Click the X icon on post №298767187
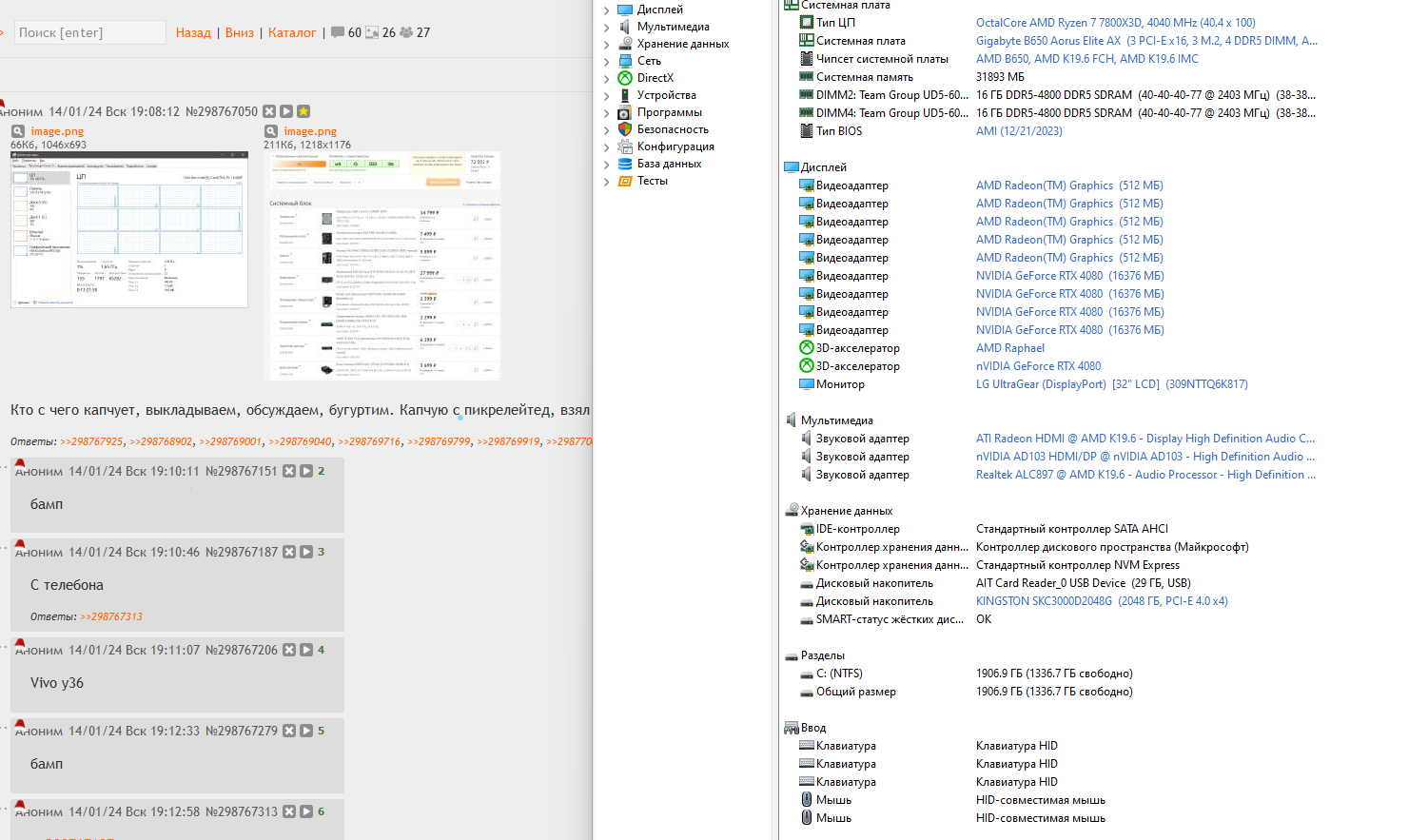The height and width of the screenshot is (840, 1428). (x=289, y=552)
